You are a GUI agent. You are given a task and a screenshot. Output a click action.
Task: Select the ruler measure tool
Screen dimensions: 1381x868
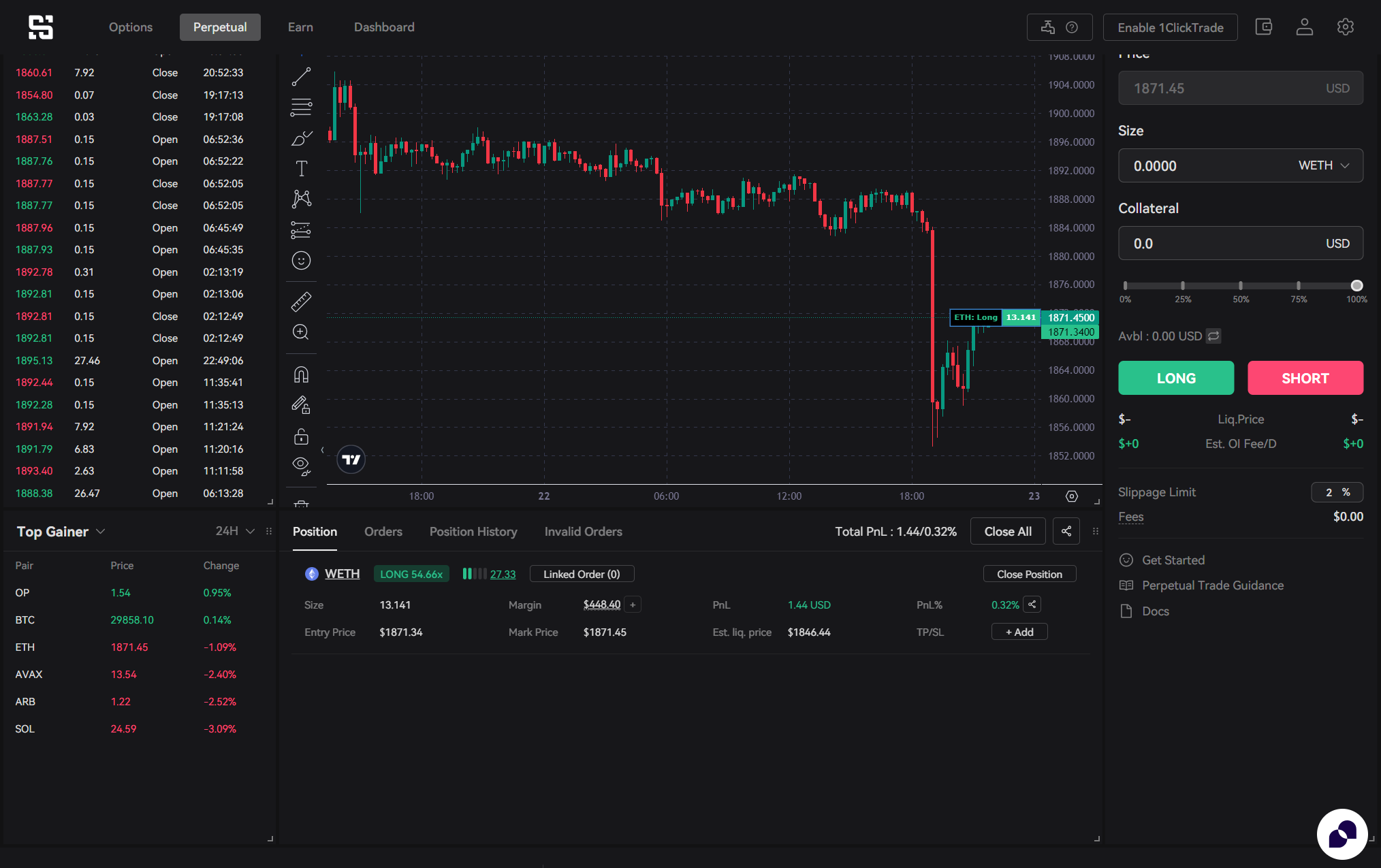pyautogui.click(x=301, y=302)
